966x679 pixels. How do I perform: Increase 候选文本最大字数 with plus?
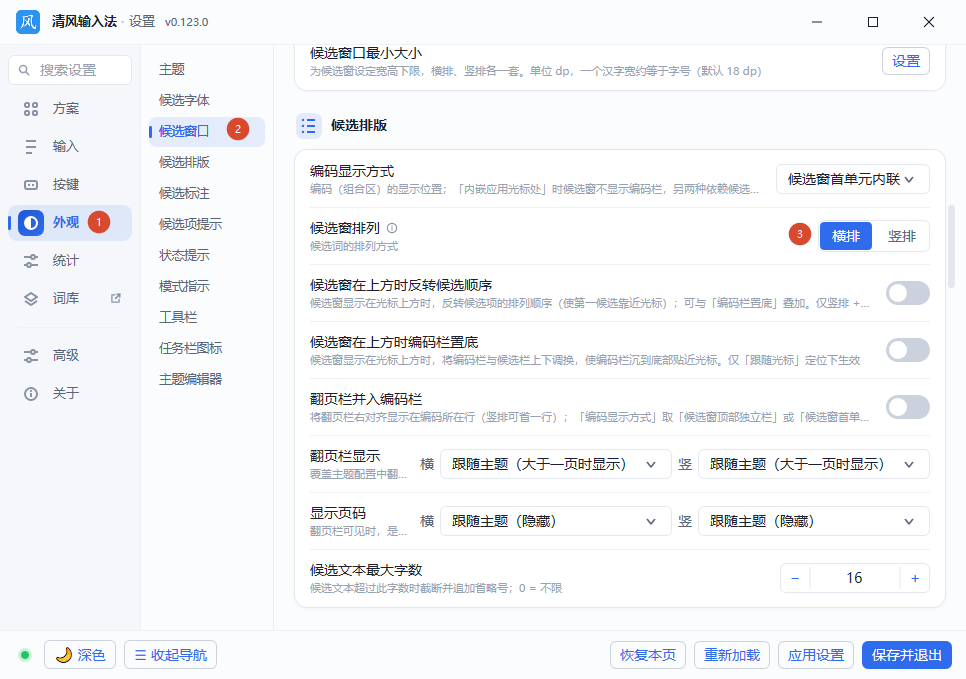tap(915, 579)
